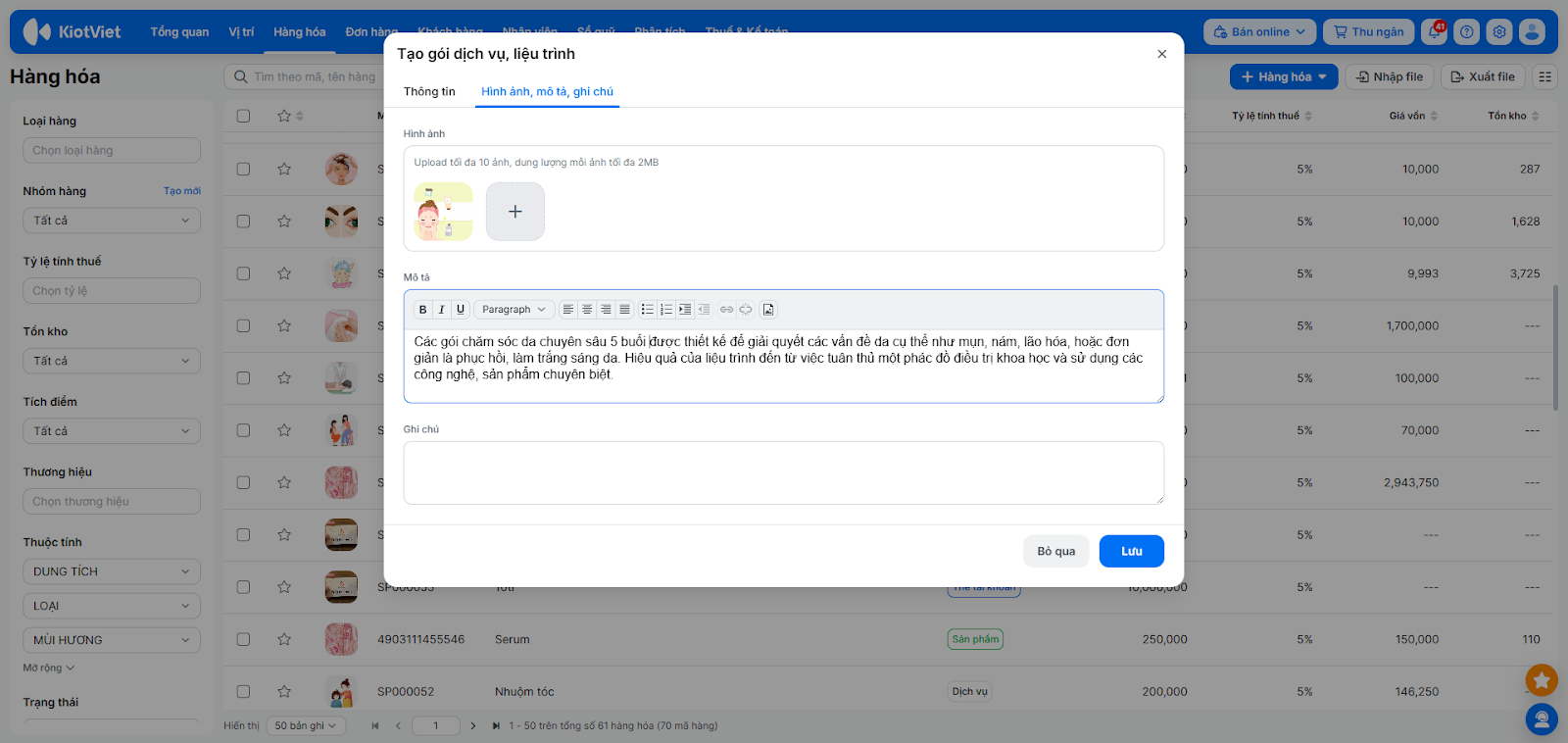Open the MÙI HƯƠNG attribute dropdown

pos(112,640)
